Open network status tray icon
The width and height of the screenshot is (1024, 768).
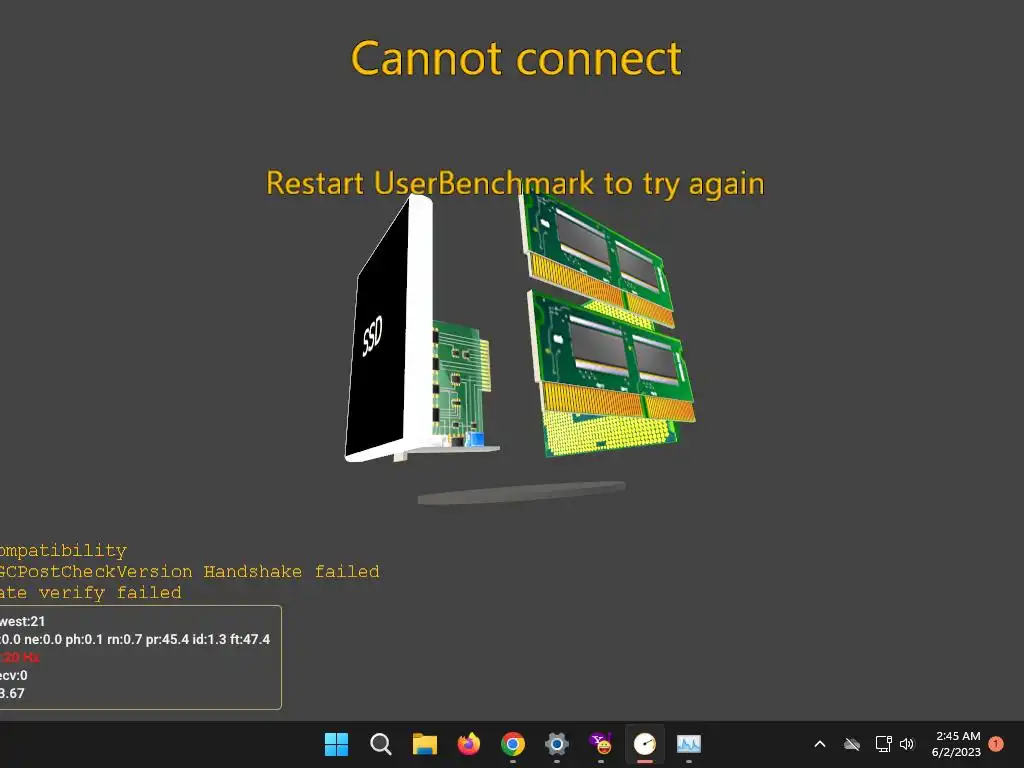883,744
